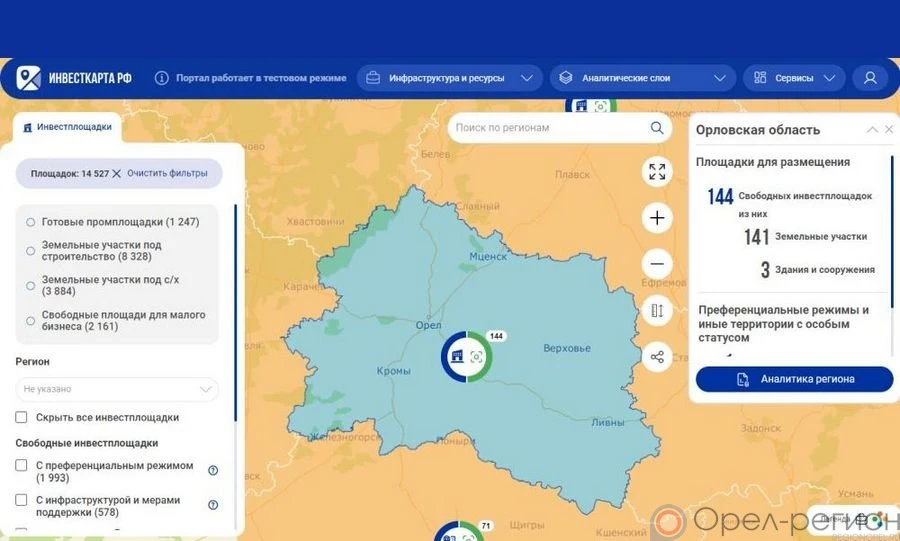This screenshot has width=900, height=541.
Task: Open the Сервисы menu
Action: click(x=794, y=78)
